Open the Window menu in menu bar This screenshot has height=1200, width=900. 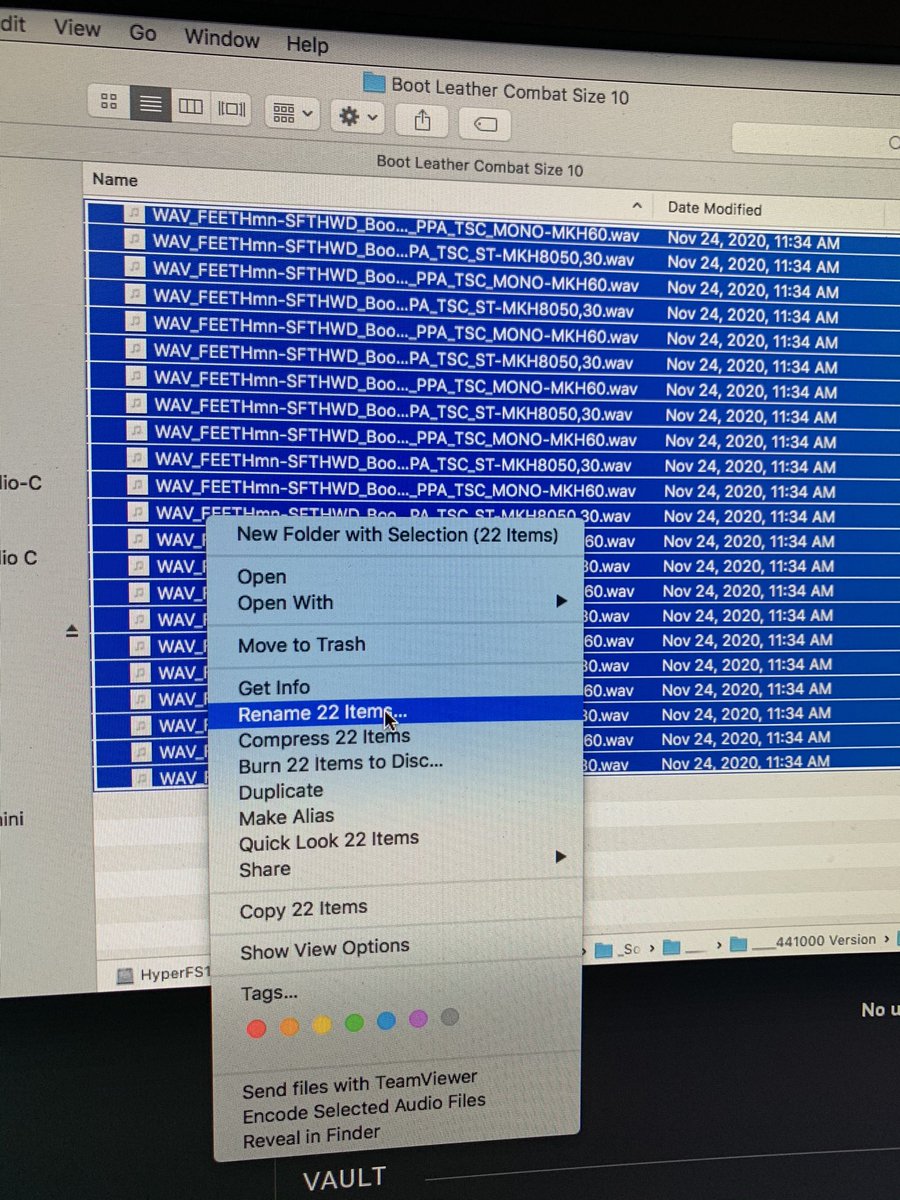(222, 38)
